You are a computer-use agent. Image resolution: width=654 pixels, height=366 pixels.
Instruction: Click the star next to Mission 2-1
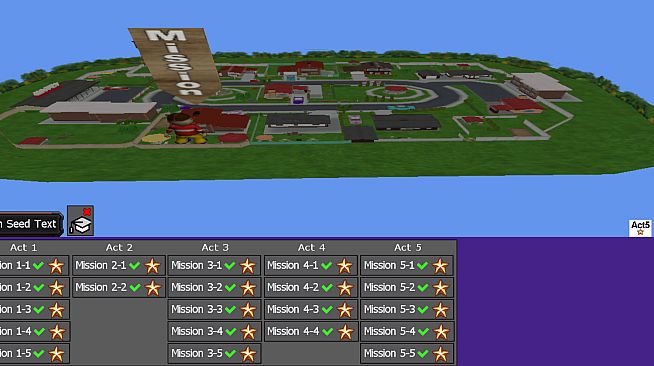(152, 266)
